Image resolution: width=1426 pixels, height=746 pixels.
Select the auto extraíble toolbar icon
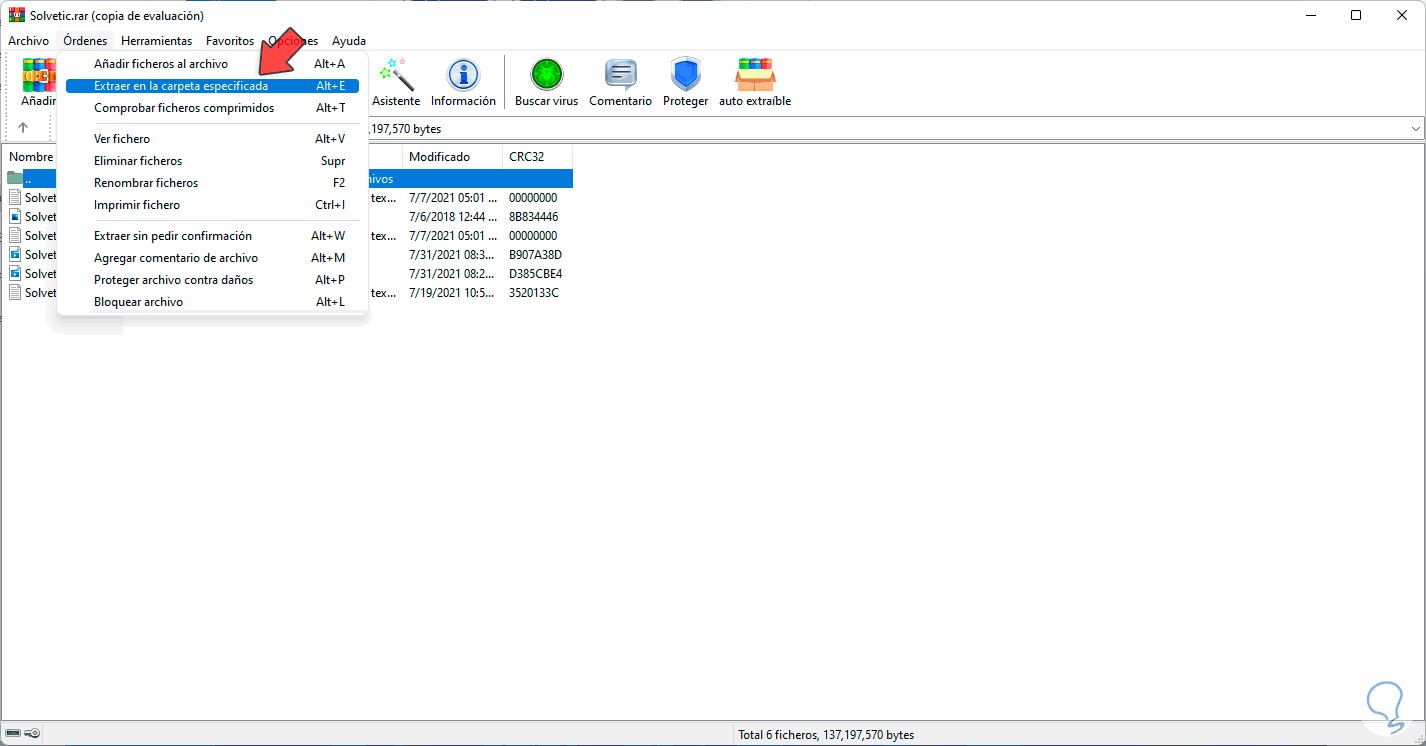[x=755, y=82]
